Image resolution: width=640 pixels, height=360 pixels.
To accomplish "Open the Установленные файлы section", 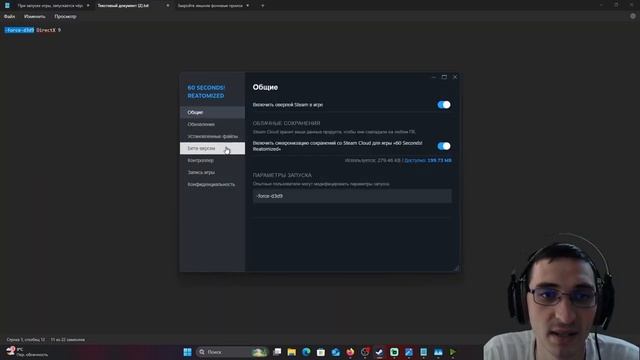I will tap(212, 136).
